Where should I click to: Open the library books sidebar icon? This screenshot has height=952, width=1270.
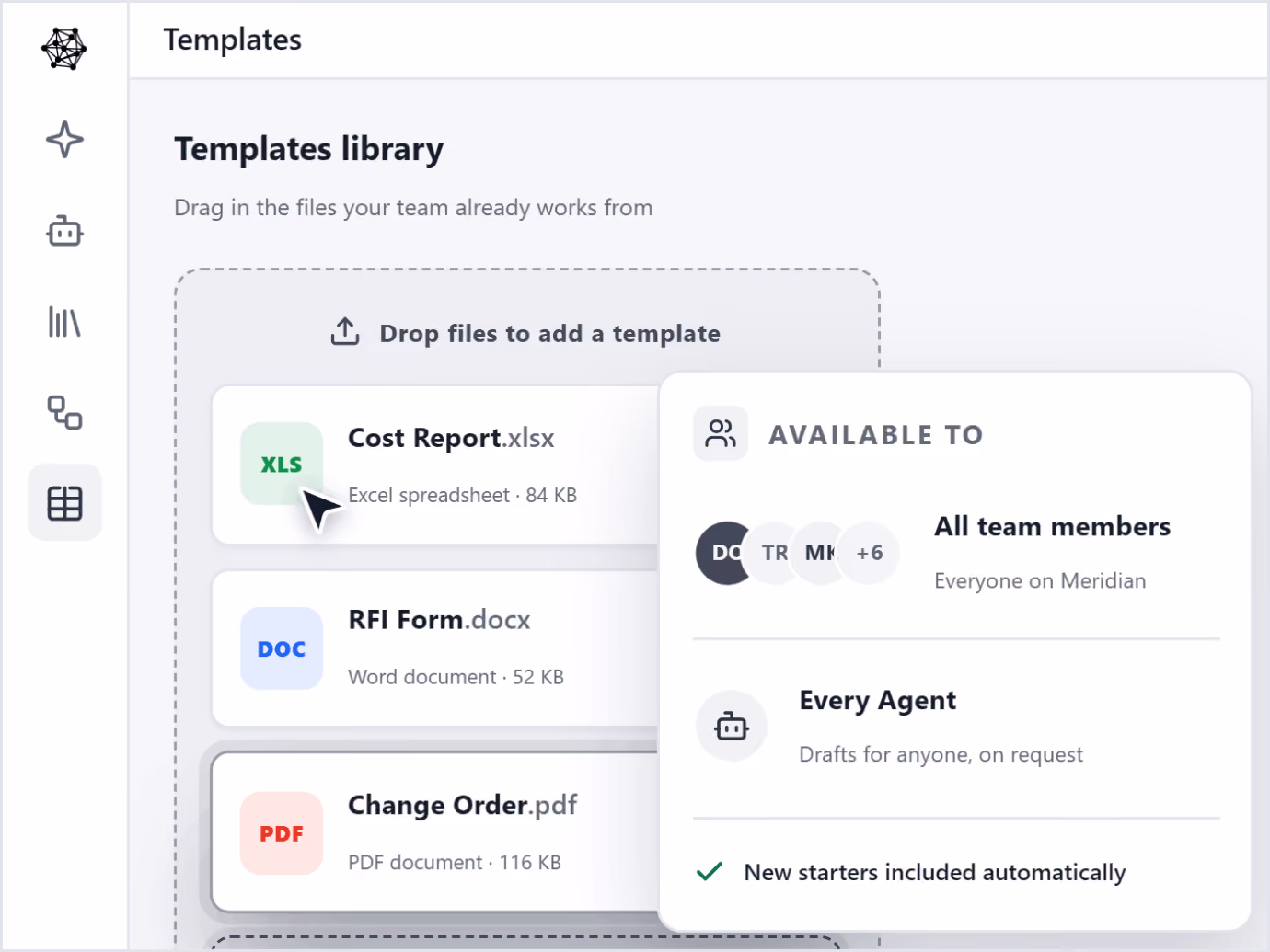[64, 322]
